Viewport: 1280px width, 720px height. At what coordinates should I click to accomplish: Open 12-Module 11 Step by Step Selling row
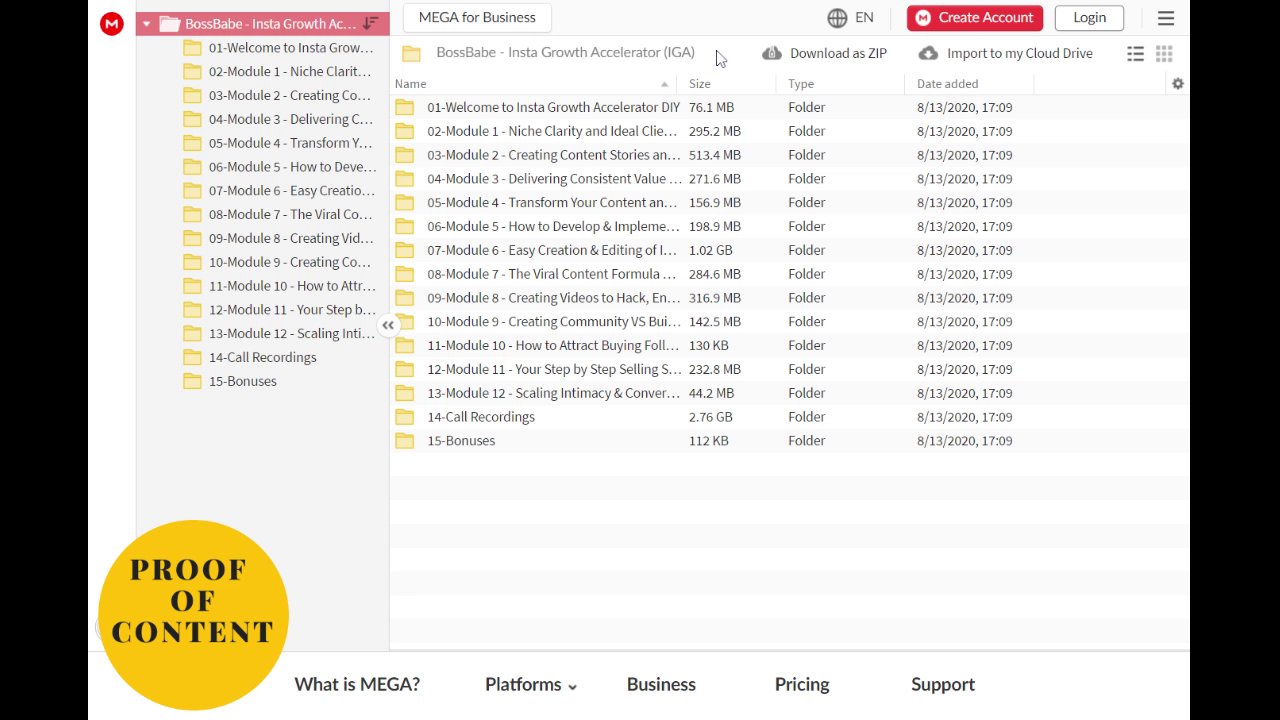pyautogui.click(x=789, y=370)
